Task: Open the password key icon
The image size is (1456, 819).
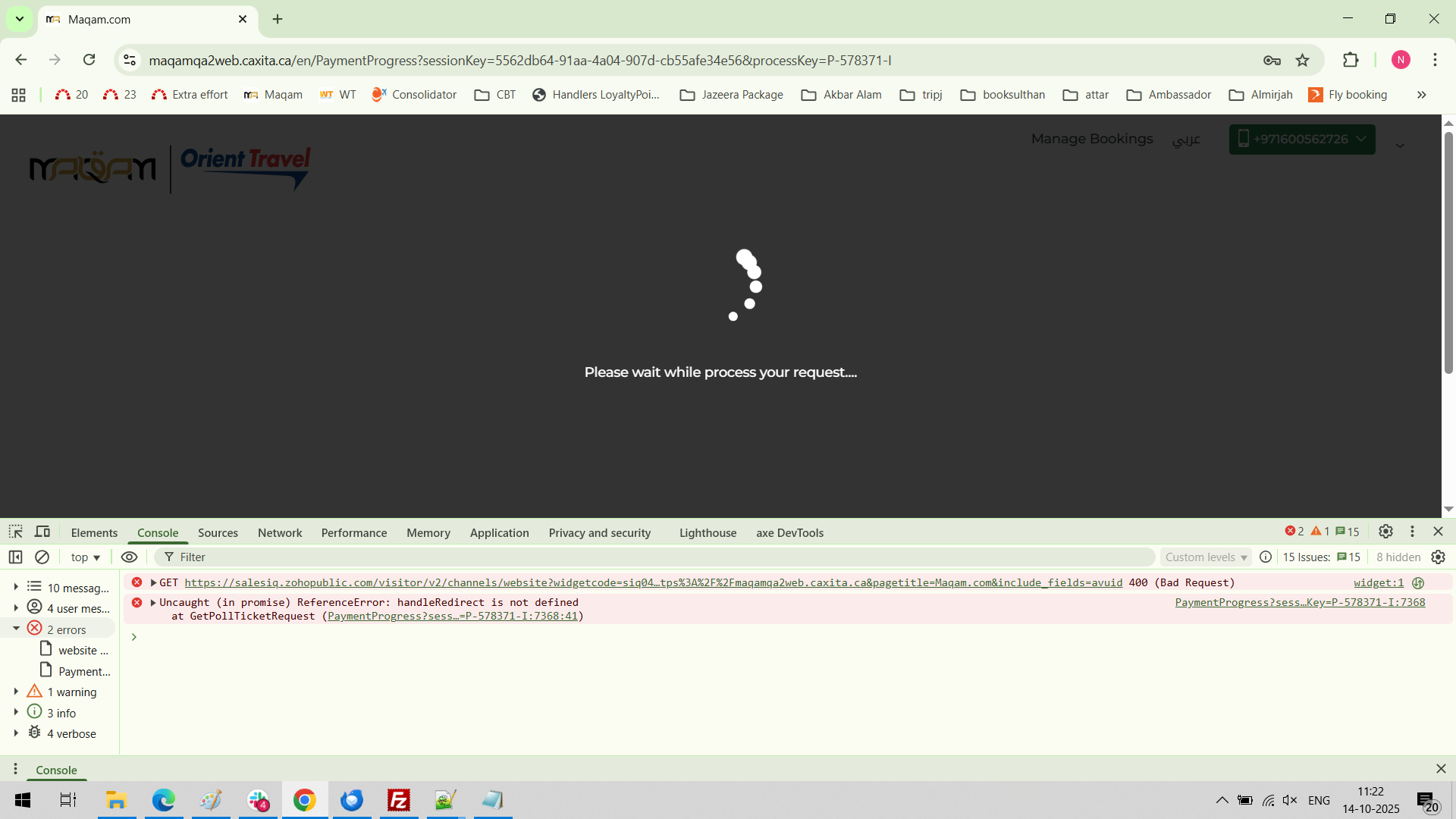Action: (1272, 60)
